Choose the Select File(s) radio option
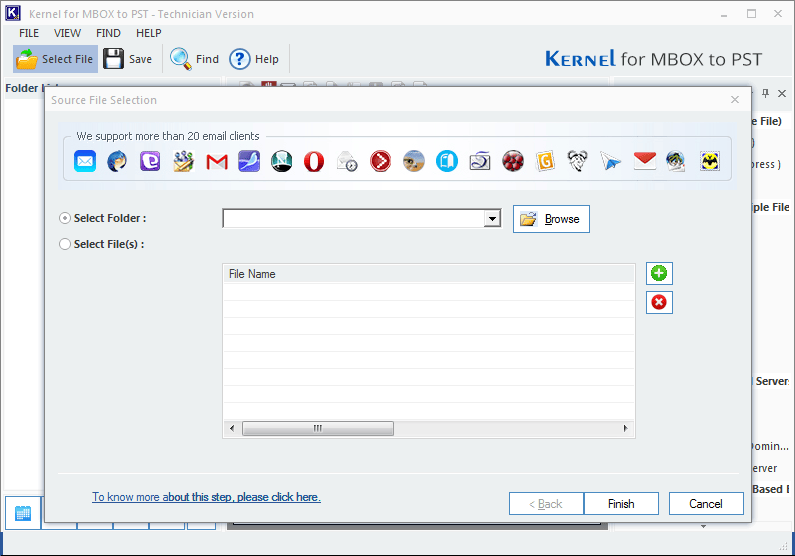The width and height of the screenshot is (795, 556). [65, 244]
